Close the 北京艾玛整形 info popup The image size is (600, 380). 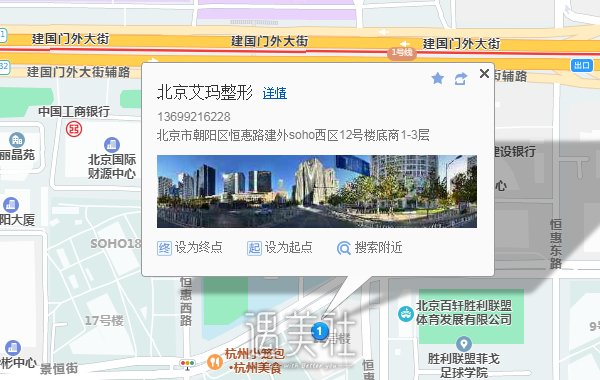(x=484, y=73)
